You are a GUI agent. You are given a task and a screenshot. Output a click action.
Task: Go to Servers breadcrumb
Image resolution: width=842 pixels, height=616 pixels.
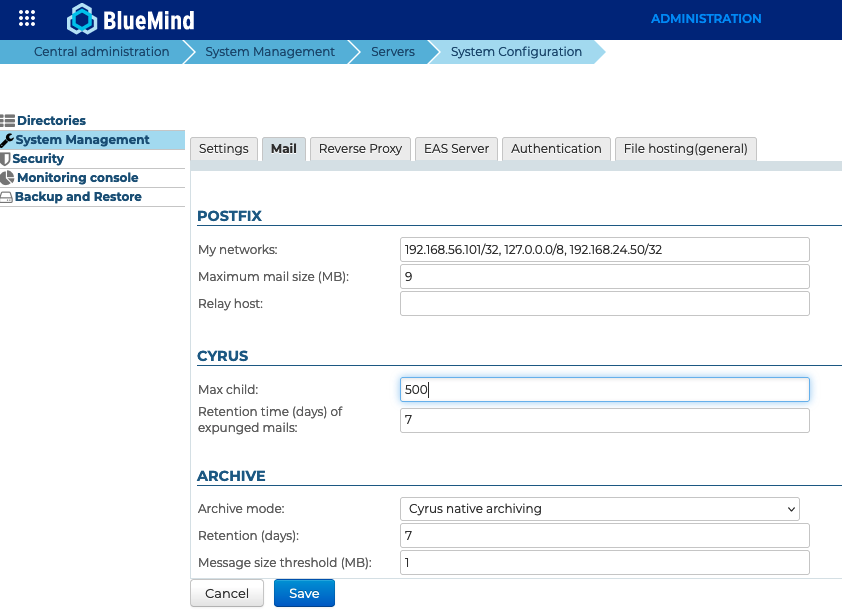click(393, 52)
